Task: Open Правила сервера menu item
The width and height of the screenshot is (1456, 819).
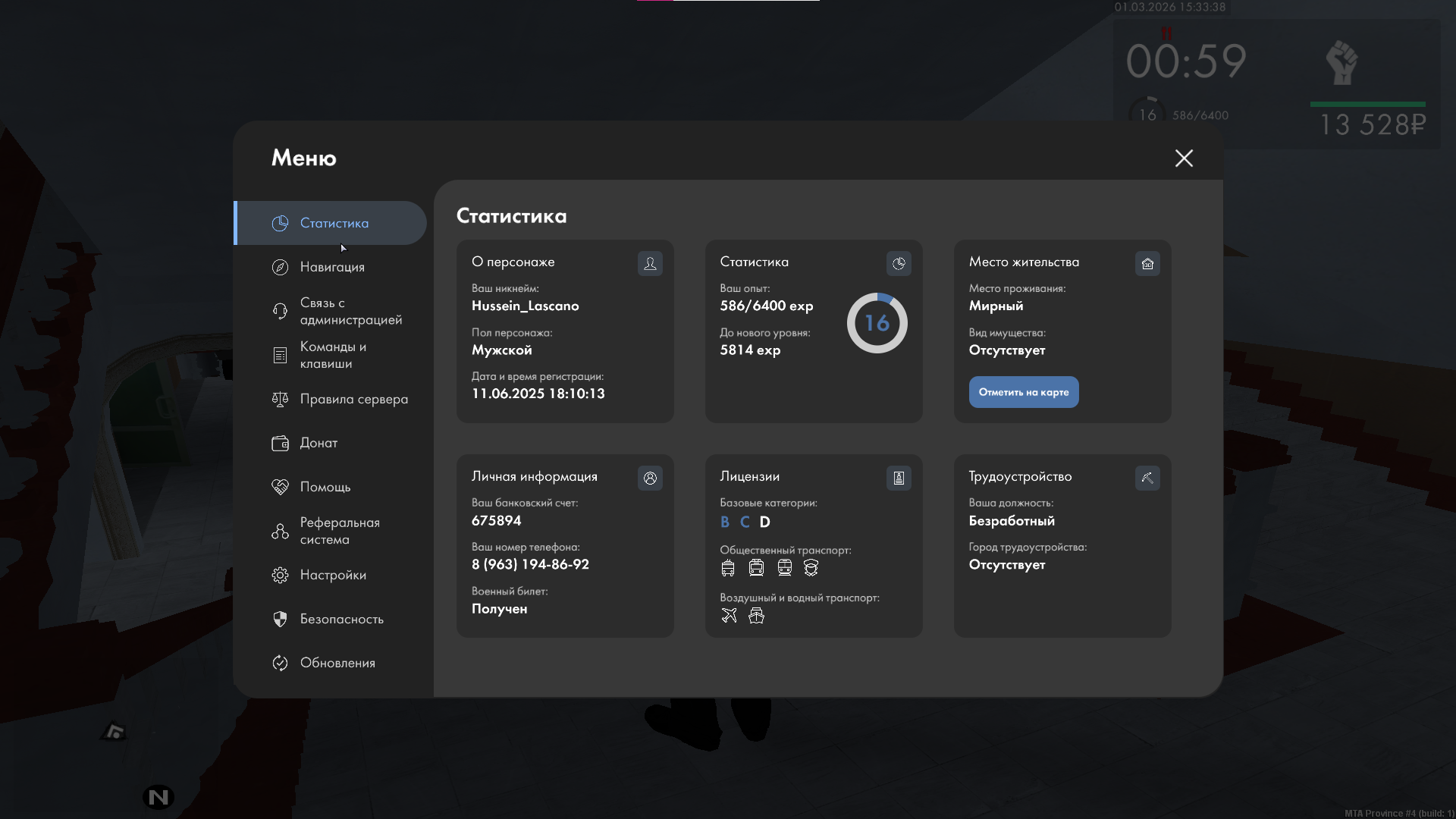Action: [x=353, y=399]
